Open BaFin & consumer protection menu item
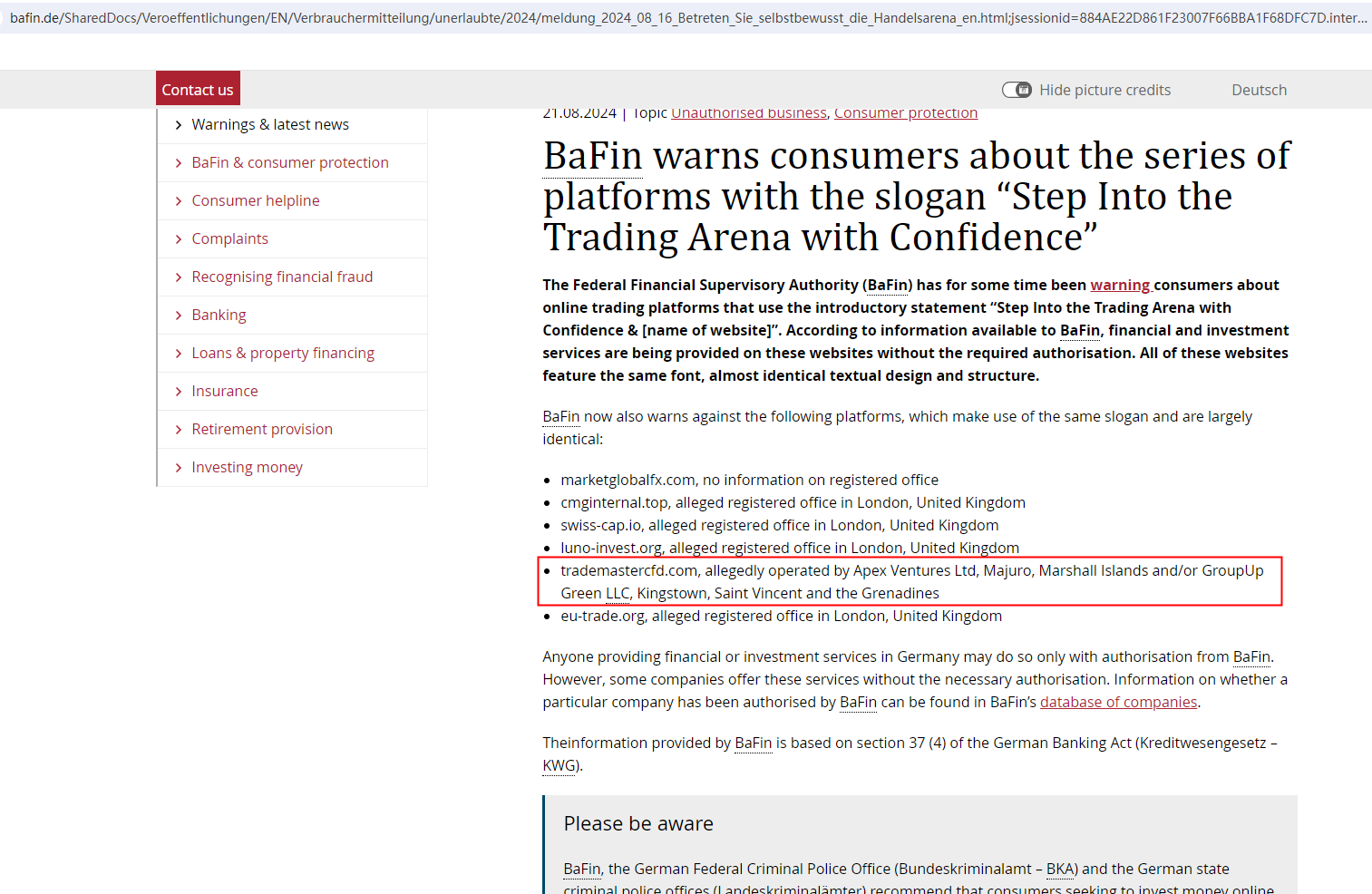Screen dimensions: 1372x894 pos(290,162)
